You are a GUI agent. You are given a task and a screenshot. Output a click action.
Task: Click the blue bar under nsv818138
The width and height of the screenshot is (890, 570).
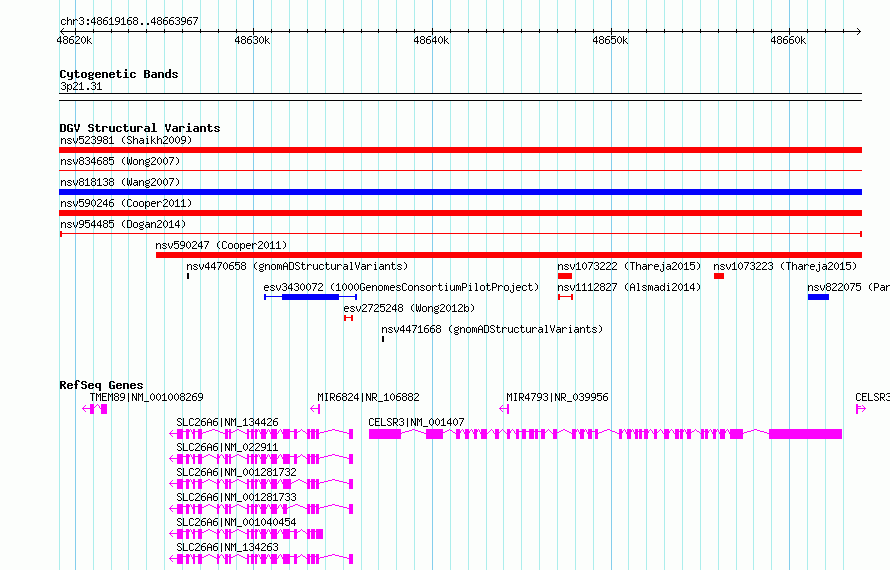pyautogui.click(x=460, y=192)
